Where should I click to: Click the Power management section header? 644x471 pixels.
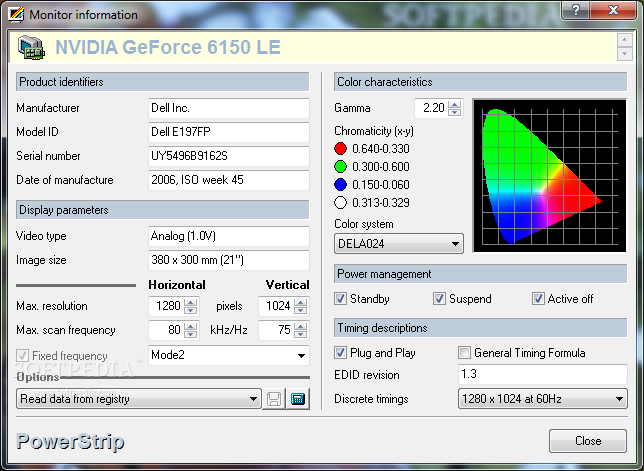pos(481,274)
